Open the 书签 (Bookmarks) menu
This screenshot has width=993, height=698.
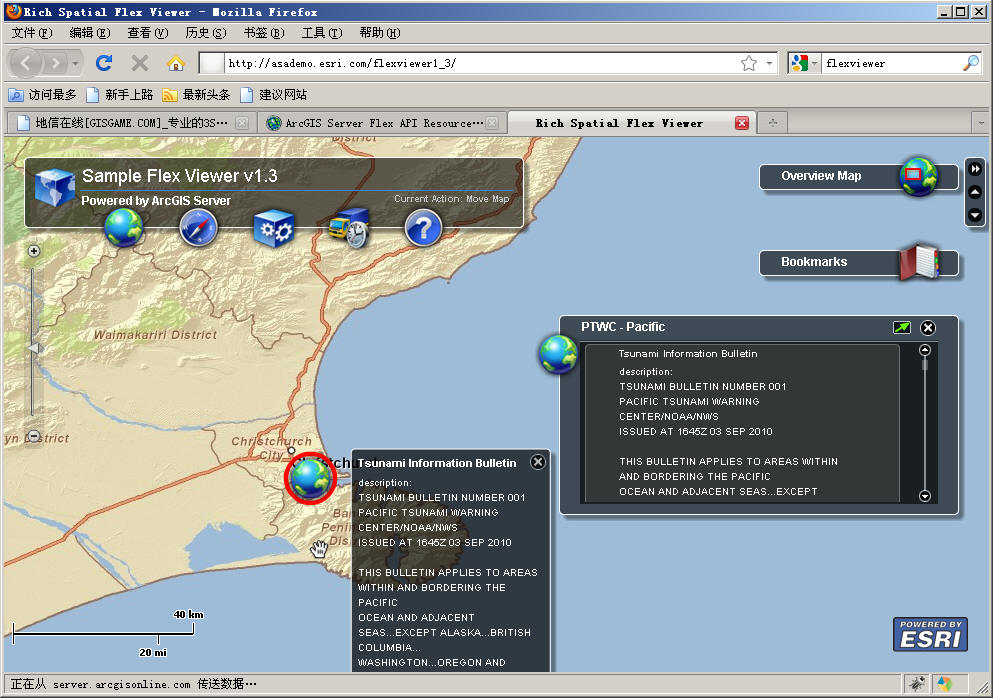tap(263, 33)
